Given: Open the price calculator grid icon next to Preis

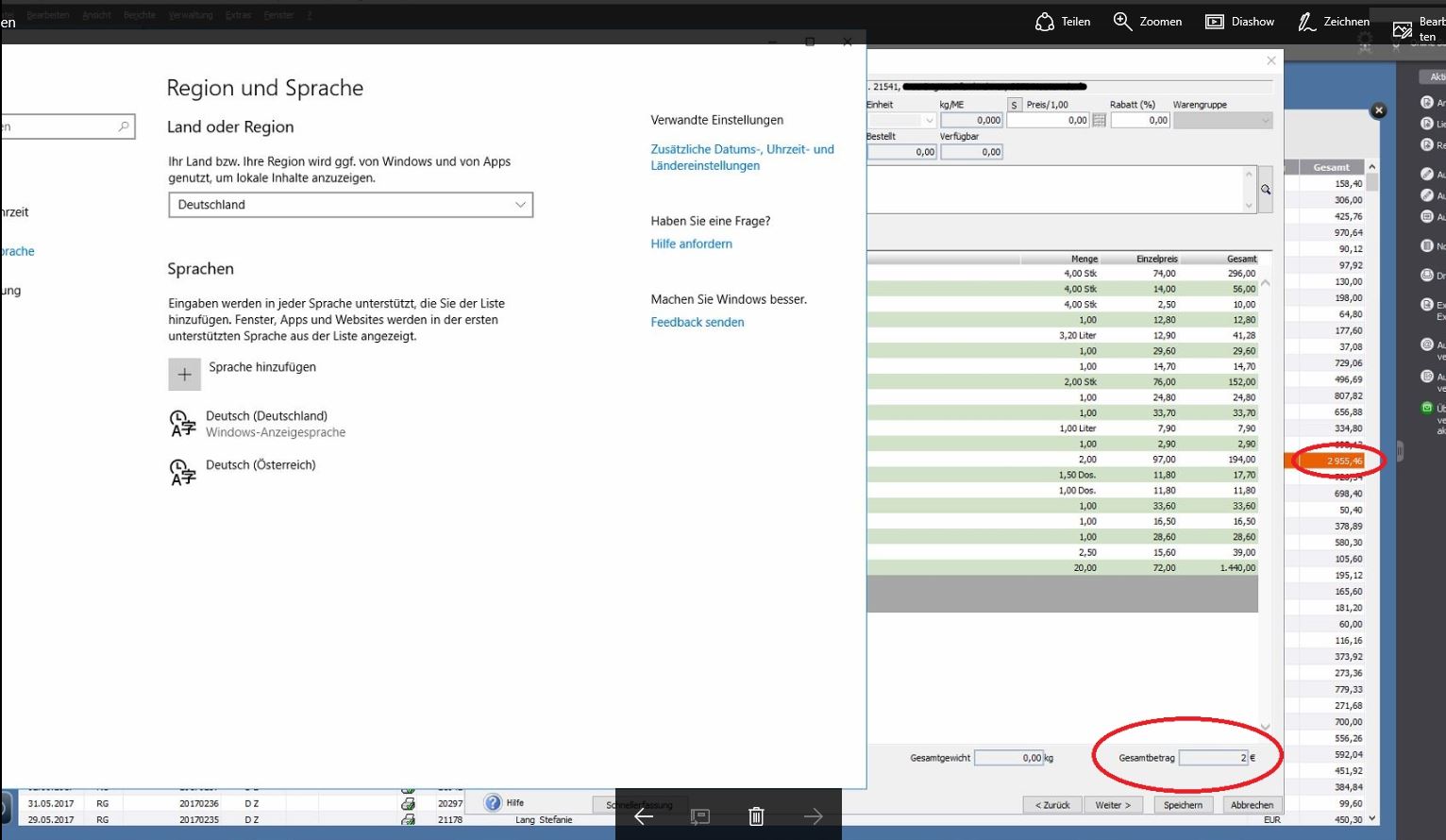Looking at the screenshot, I should pyautogui.click(x=1099, y=121).
